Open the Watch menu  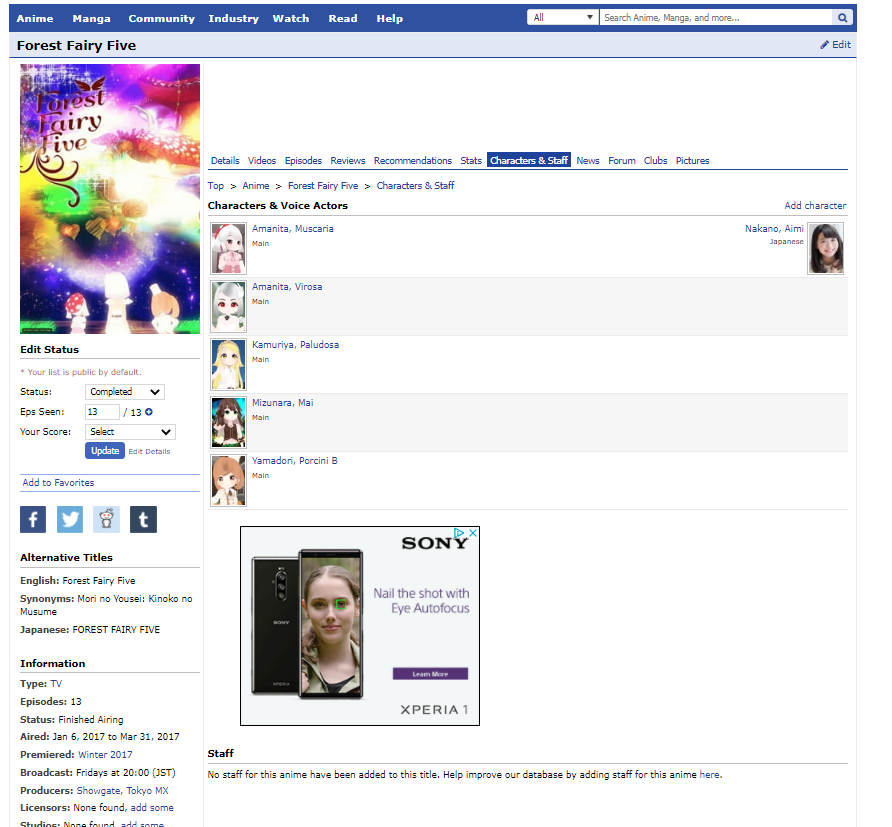click(x=291, y=18)
